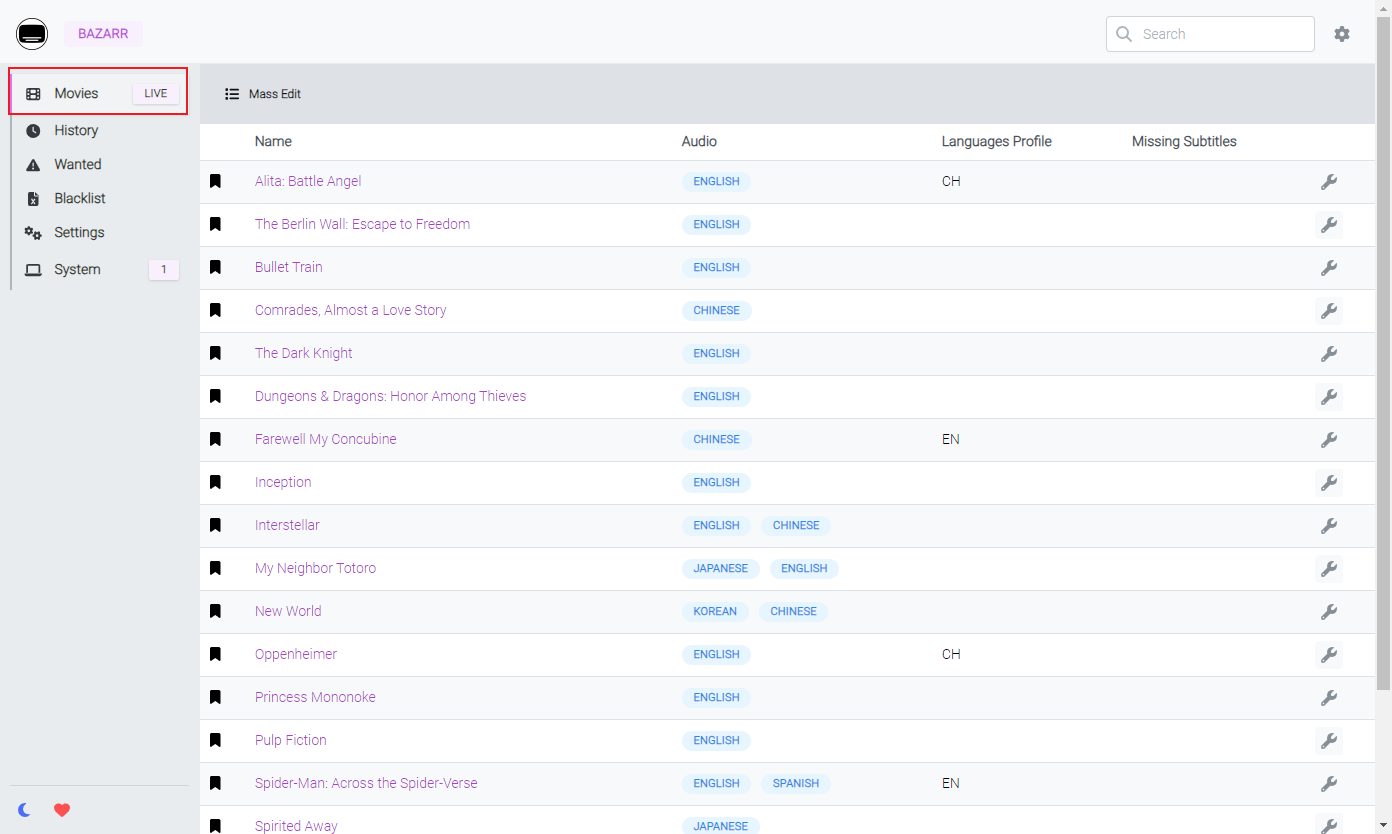
Task: Click the Dungeons & Dragons row wrench icon
Action: [1329, 397]
